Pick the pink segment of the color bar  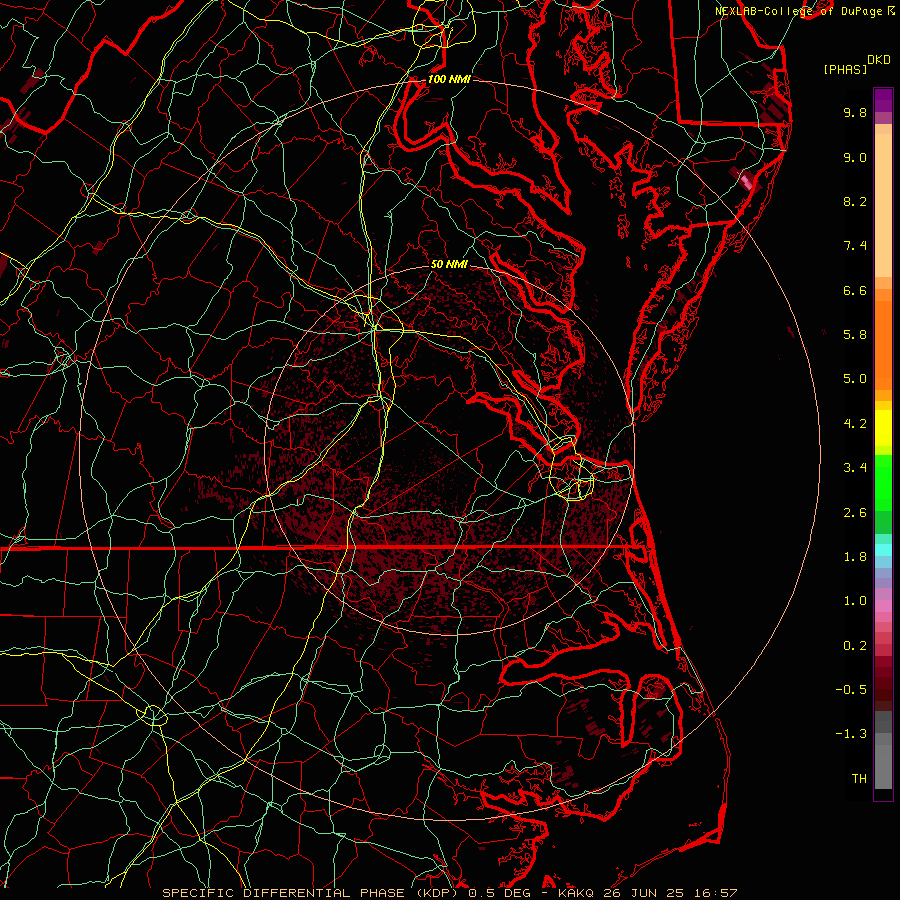883,606
